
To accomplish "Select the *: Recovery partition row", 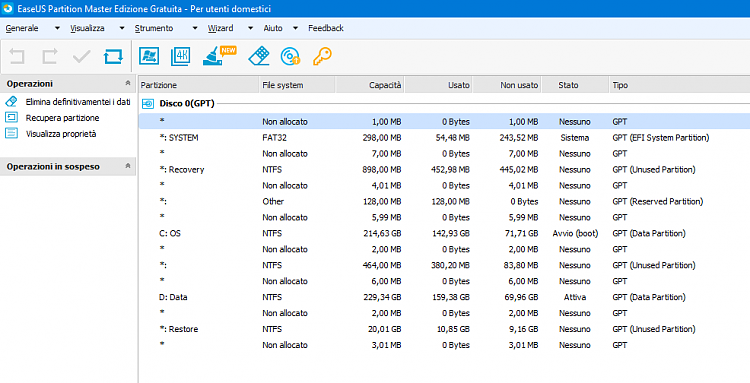I will click(x=444, y=170).
